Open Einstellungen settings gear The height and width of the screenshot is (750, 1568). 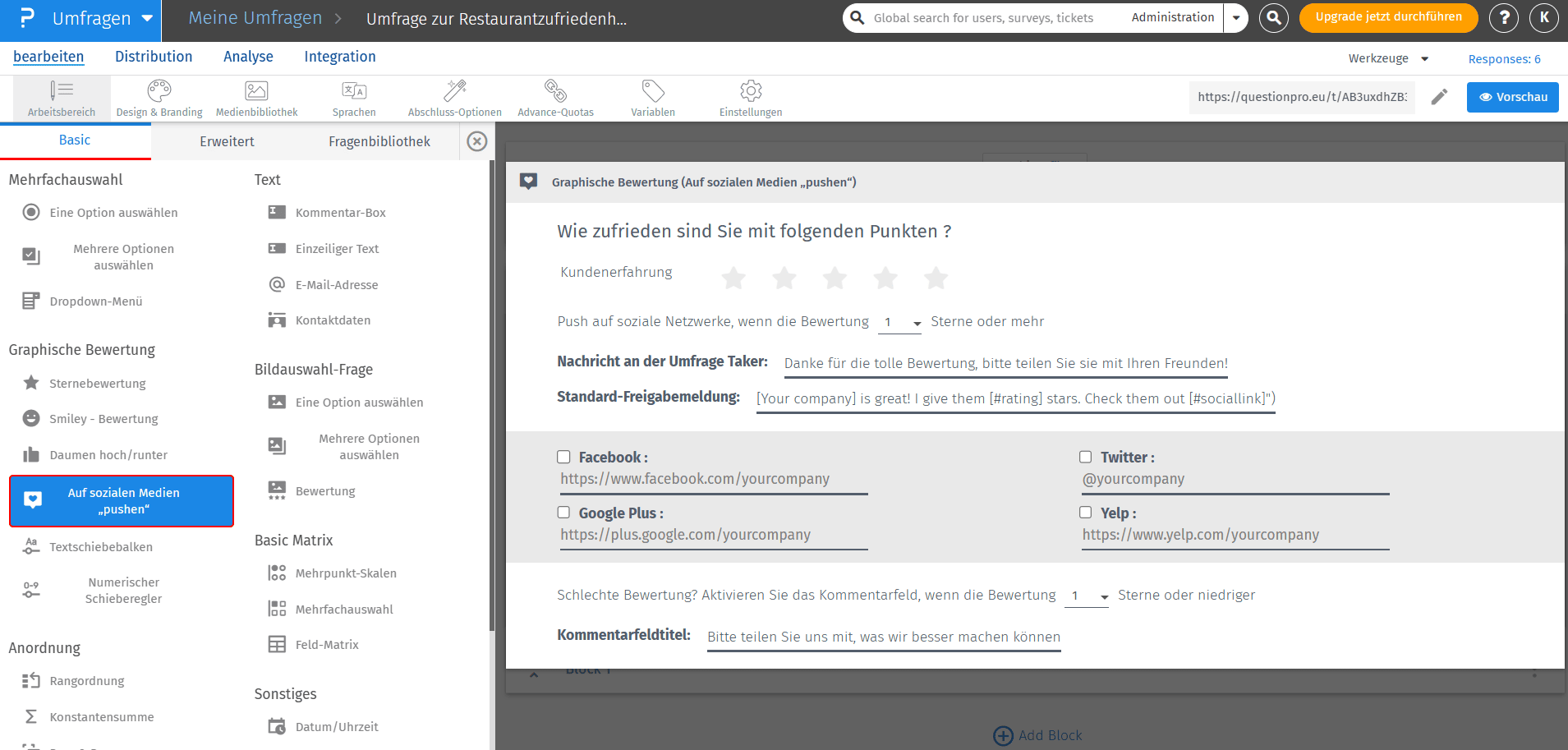click(x=751, y=99)
